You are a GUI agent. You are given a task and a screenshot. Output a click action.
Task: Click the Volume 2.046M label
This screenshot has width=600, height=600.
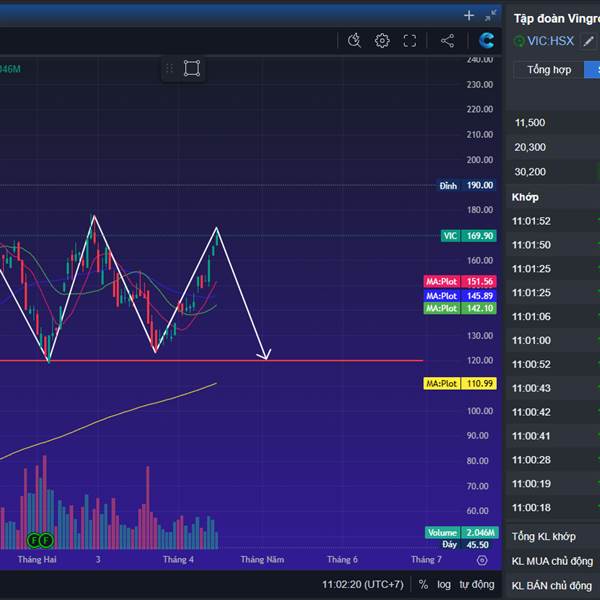coord(461,533)
